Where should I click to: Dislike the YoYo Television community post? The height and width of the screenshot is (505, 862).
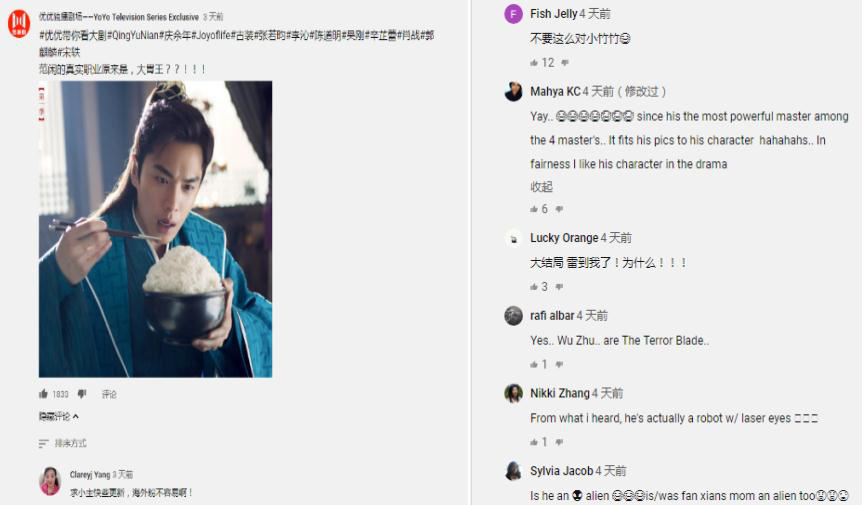[x=82, y=394]
